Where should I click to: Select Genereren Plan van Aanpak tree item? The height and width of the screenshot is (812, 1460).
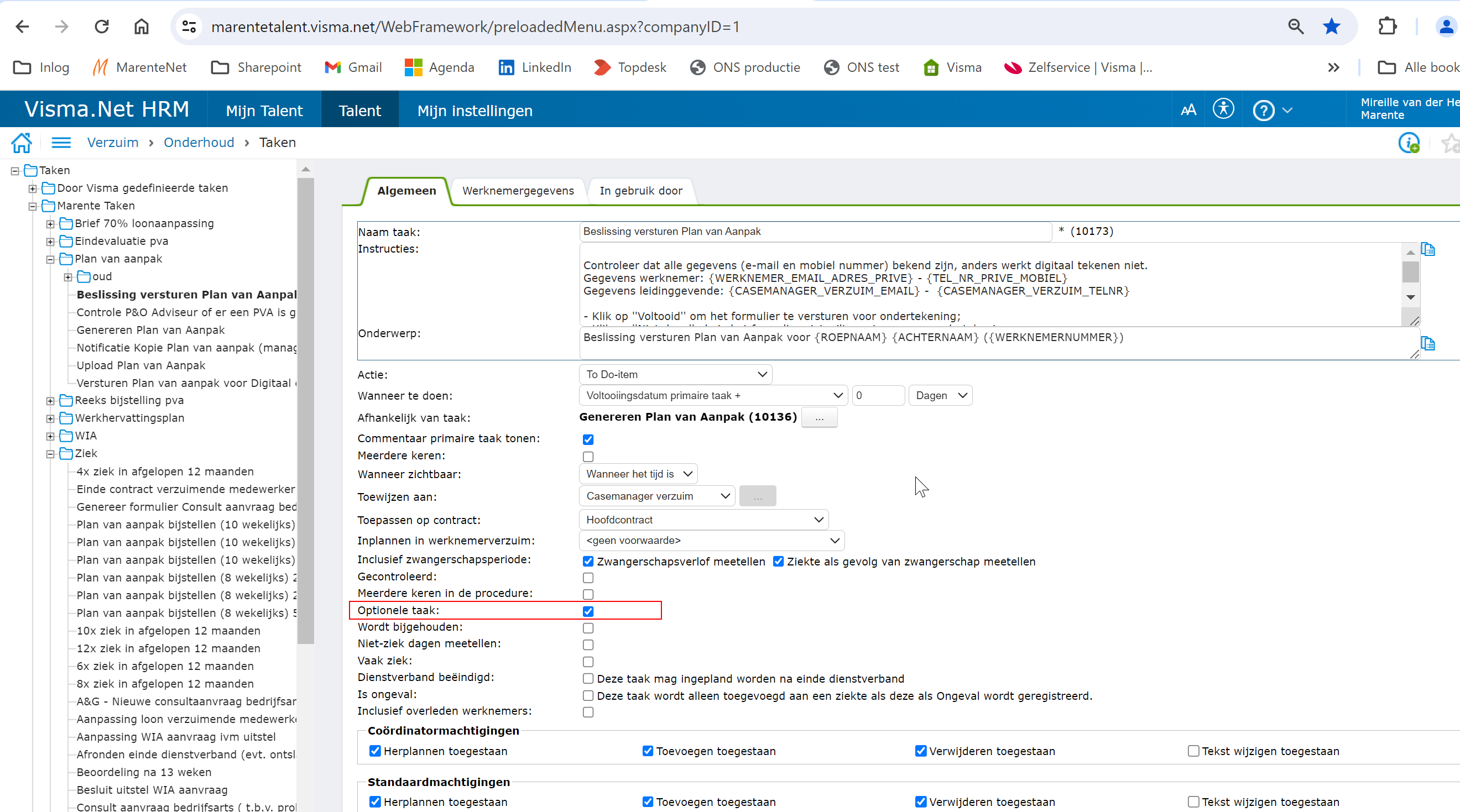150,331
